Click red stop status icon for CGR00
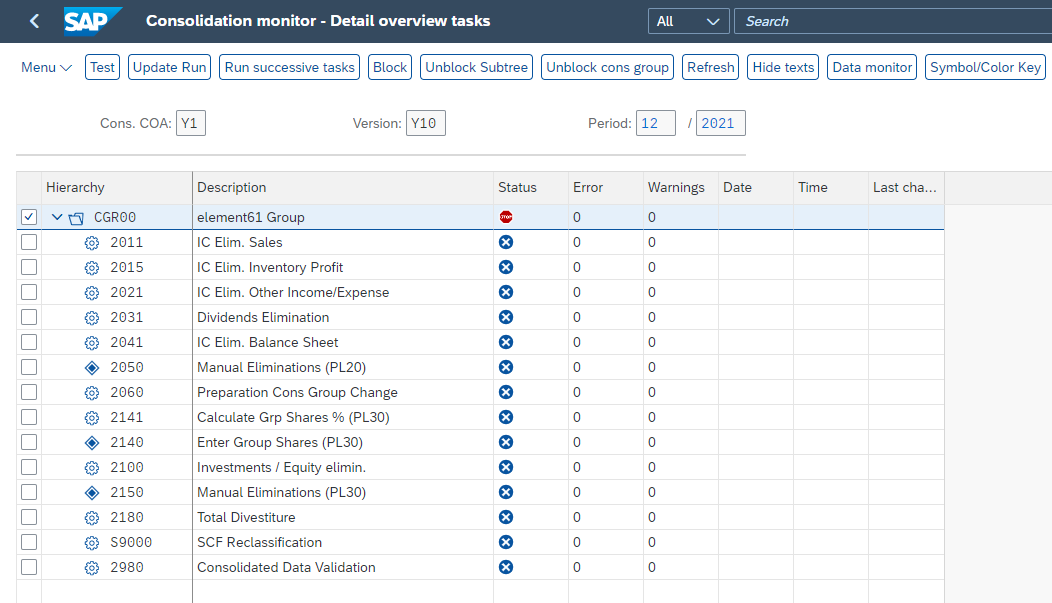Image resolution: width=1052 pixels, height=603 pixels. 506,217
